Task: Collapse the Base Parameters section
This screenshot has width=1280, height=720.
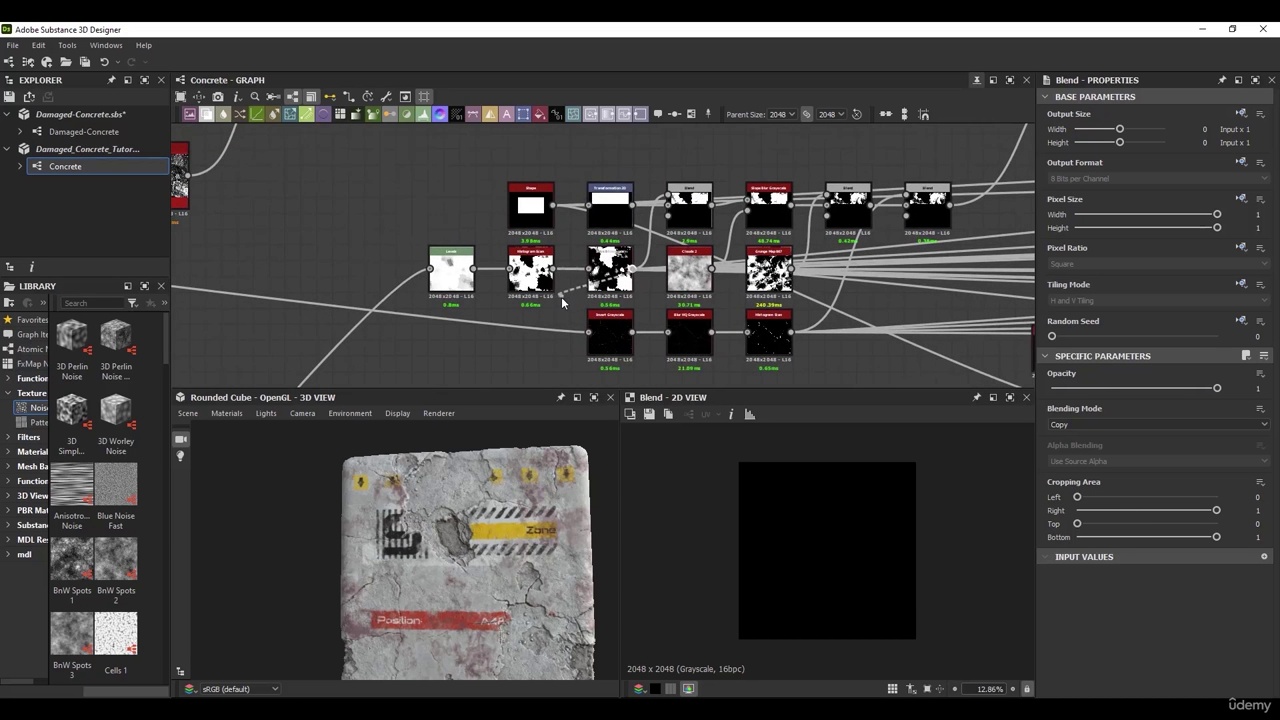Action: click(1045, 97)
